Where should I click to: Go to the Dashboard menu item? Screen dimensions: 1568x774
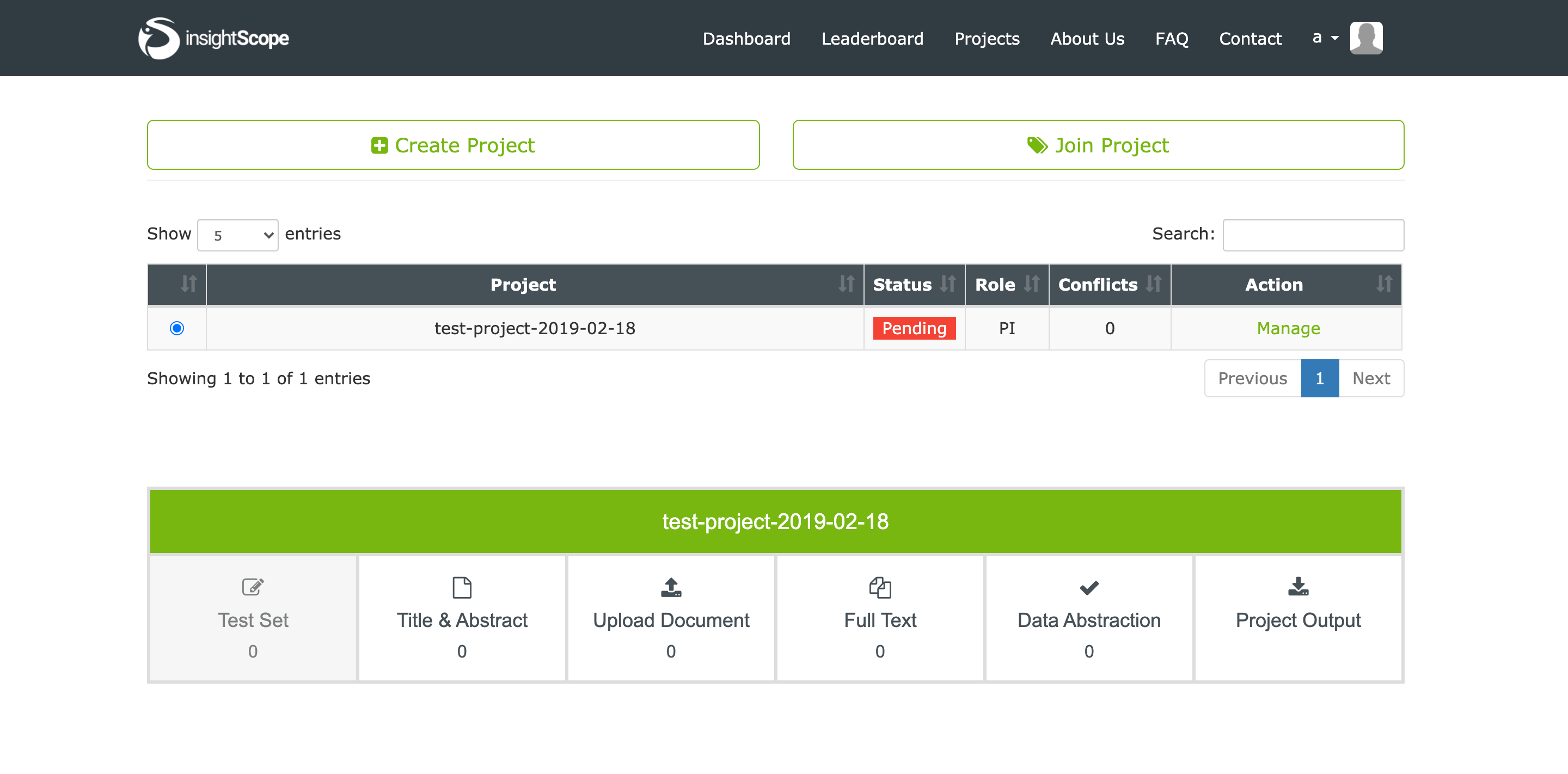(x=746, y=38)
